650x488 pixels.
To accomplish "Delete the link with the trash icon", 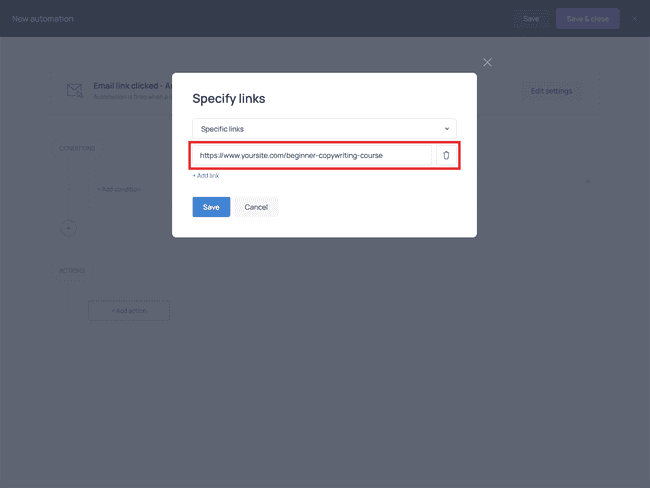I will [446, 155].
